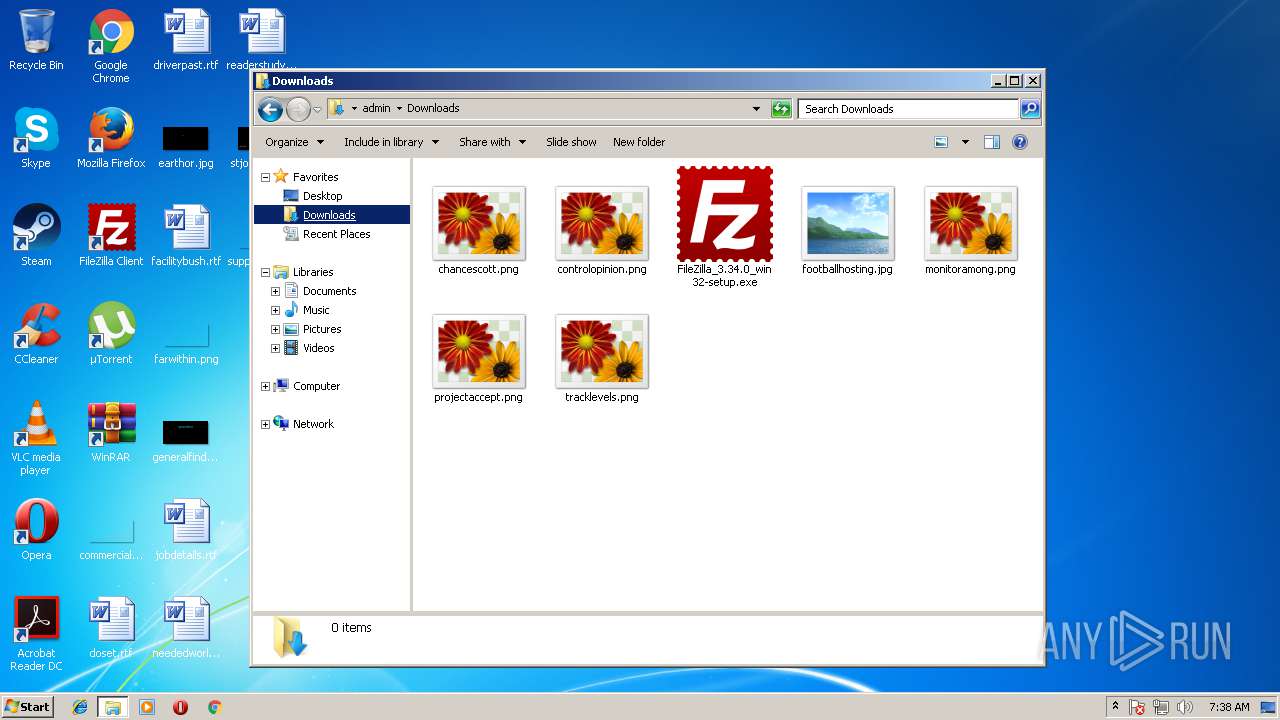The width and height of the screenshot is (1280, 720).
Task: Select monitoramong.png thumbnail
Action: point(970,230)
